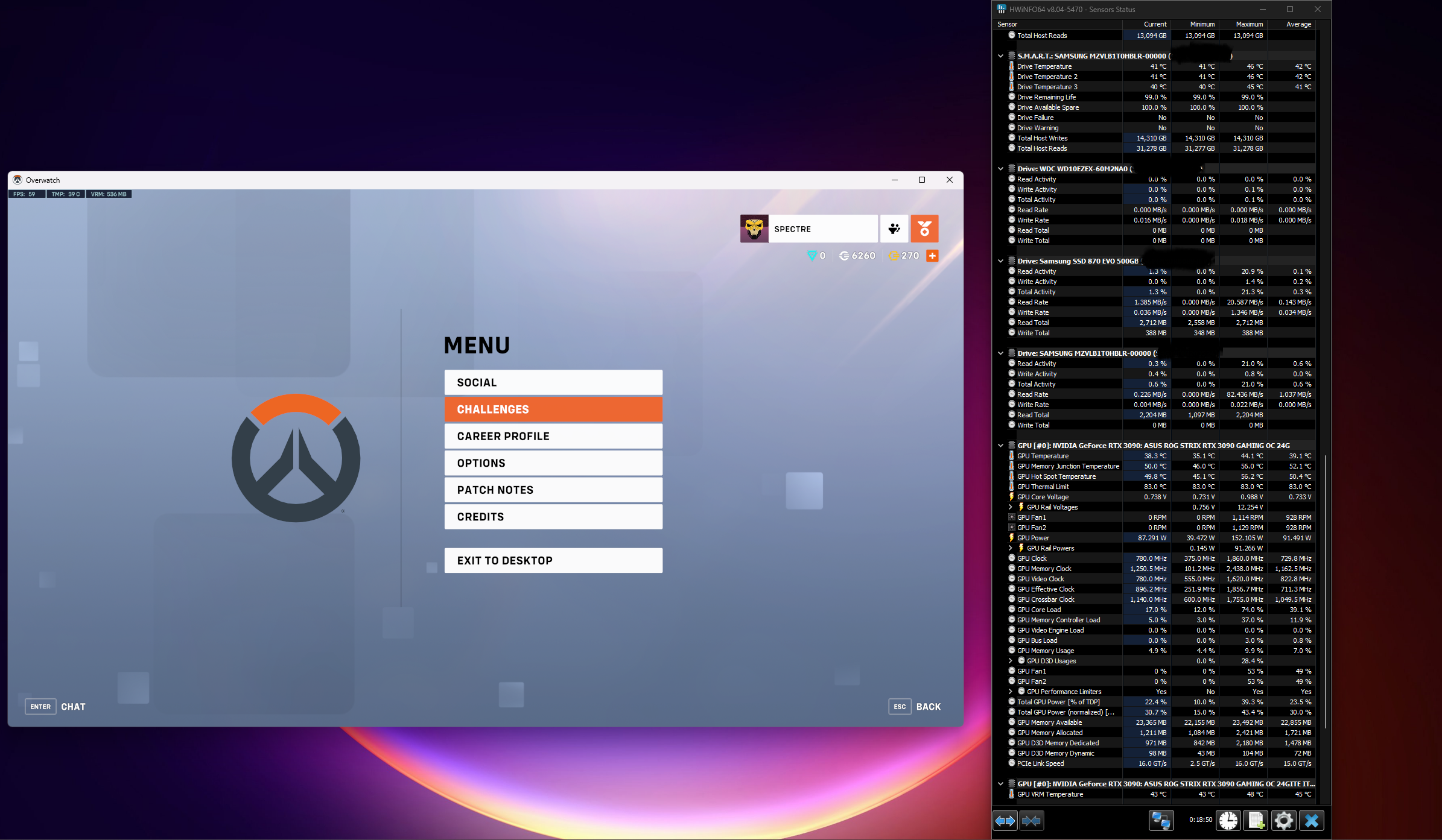The image size is (1442, 840).
Task: Click the credits currency icon beside 6260
Action: pos(844,256)
